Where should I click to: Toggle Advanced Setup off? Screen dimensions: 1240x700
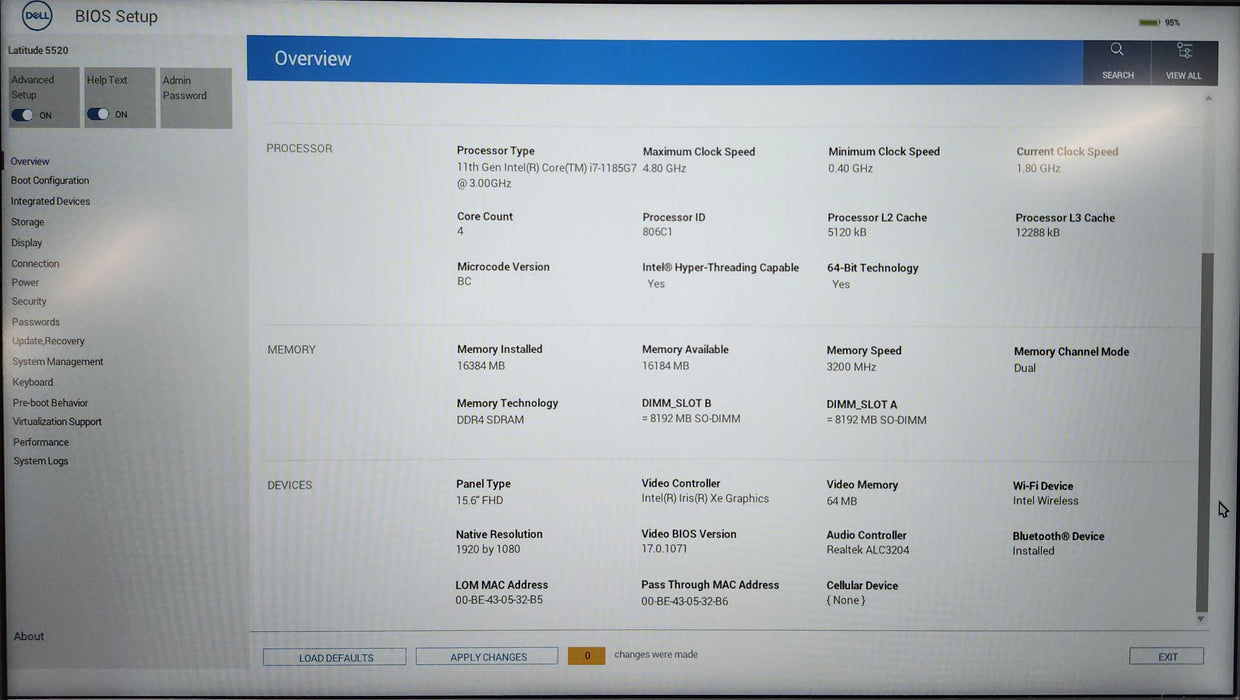pyautogui.click(x=22, y=114)
